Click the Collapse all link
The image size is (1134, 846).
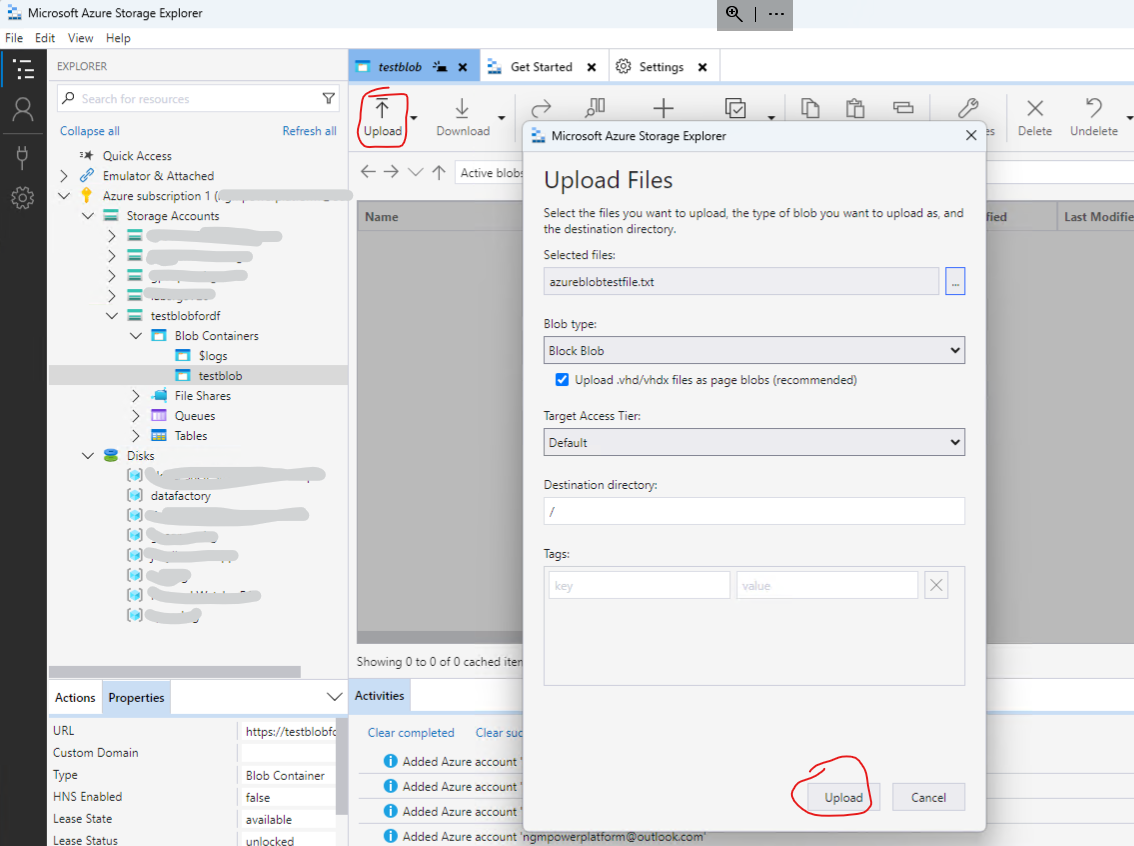click(90, 131)
